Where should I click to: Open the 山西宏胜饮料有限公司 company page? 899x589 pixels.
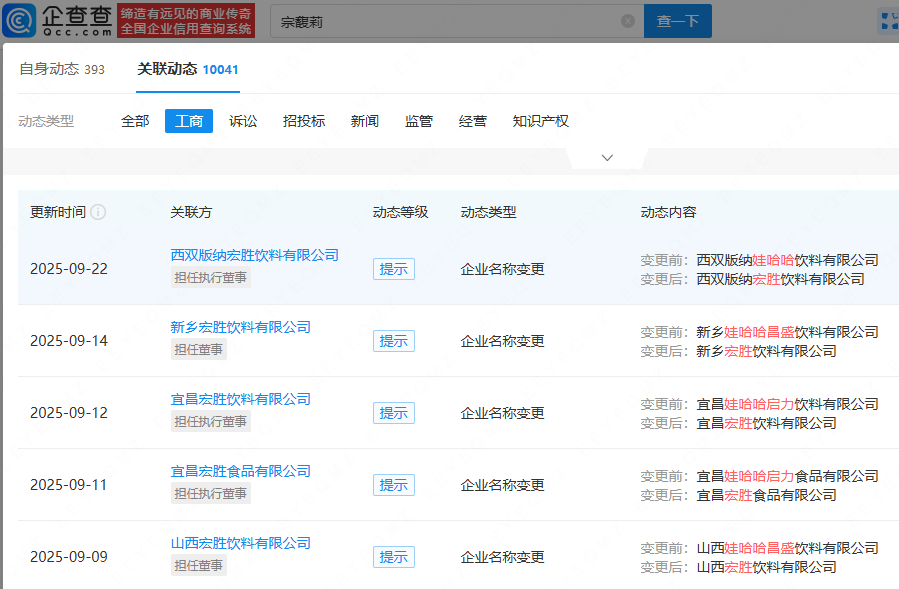coord(240,543)
